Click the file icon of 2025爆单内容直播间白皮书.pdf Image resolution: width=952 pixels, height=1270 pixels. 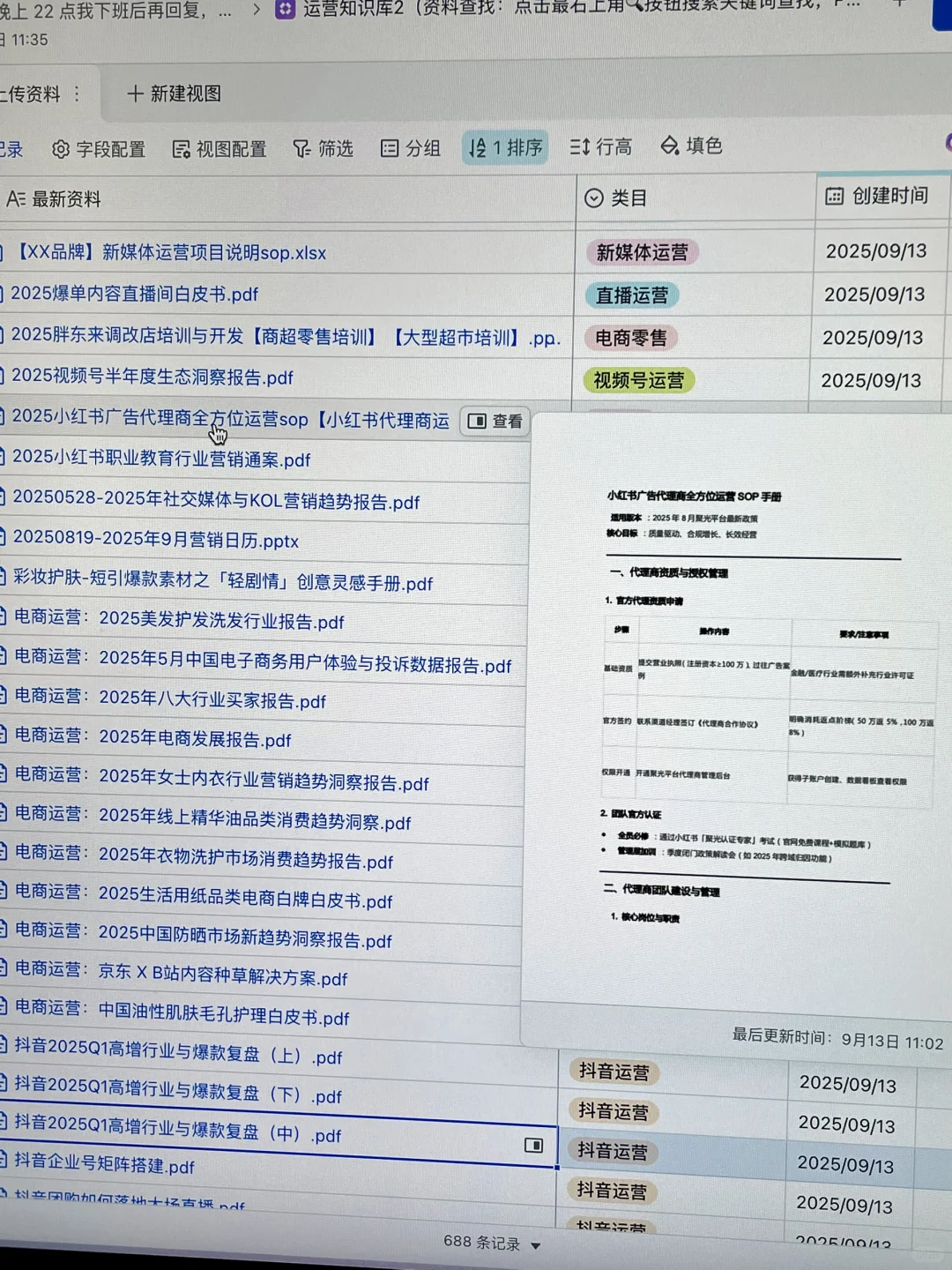point(3,294)
